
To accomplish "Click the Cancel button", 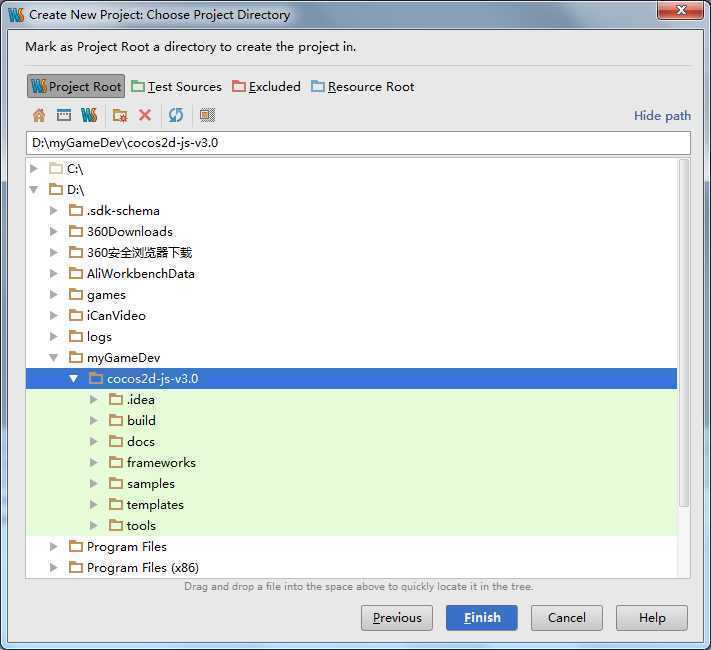I will click(567, 617).
